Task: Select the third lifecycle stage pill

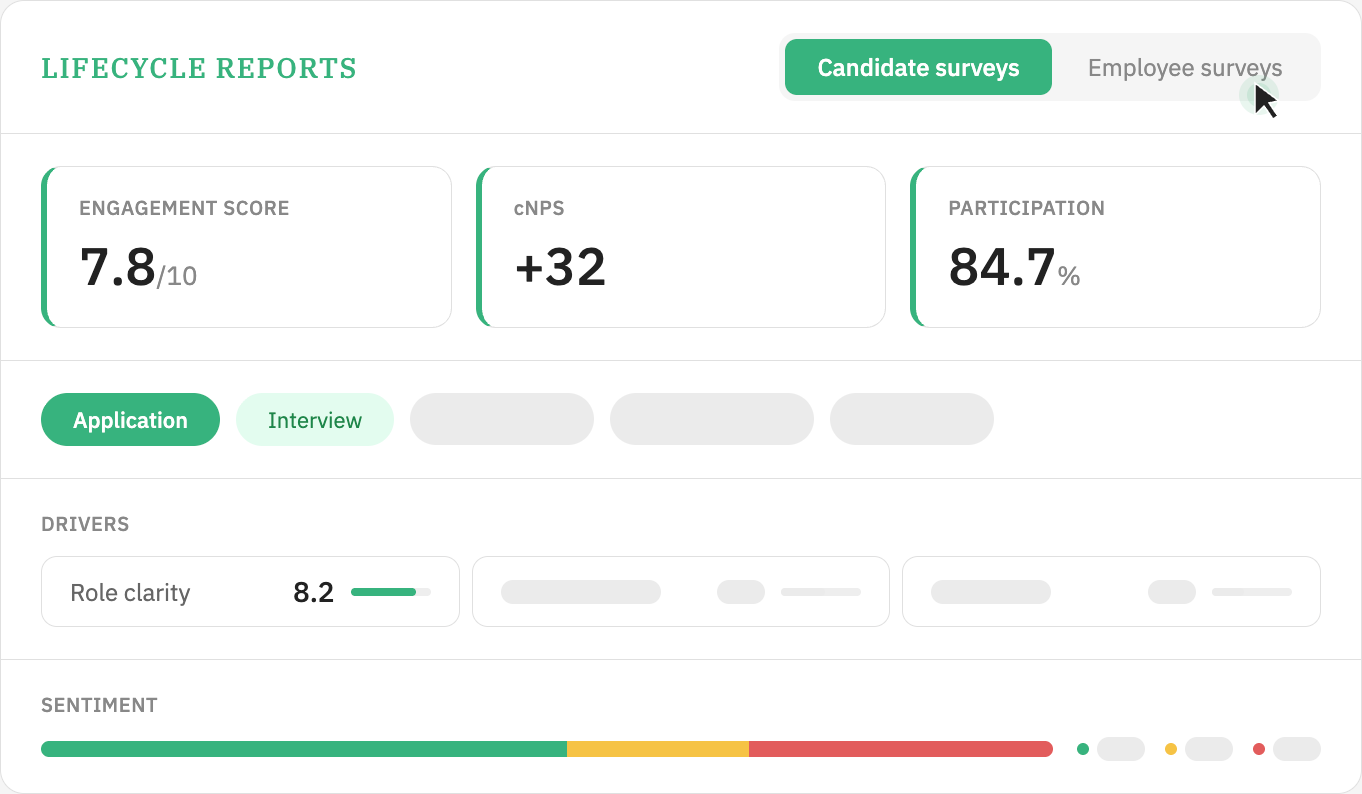Action: [501, 419]
